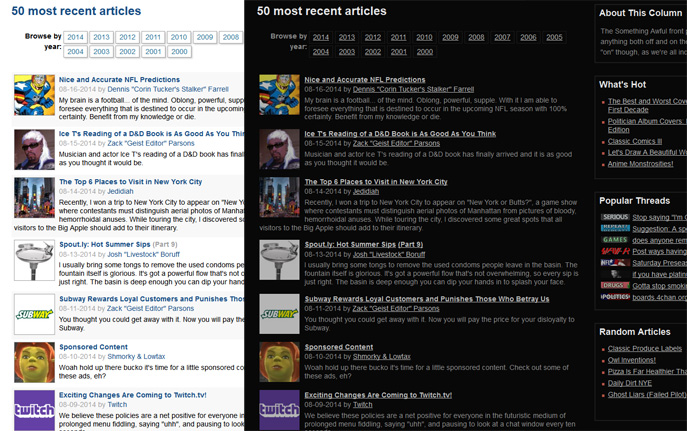Click the POLITICS forum tag icon

tap(614, 297)
